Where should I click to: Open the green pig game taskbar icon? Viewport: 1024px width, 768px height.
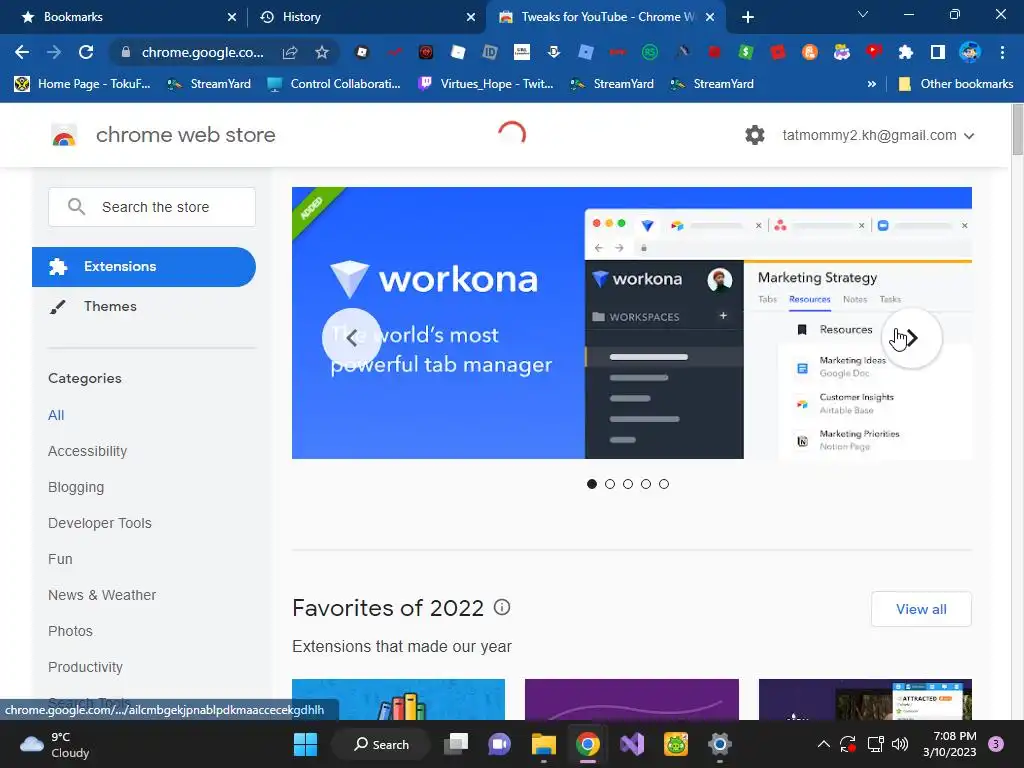point(676,744)
